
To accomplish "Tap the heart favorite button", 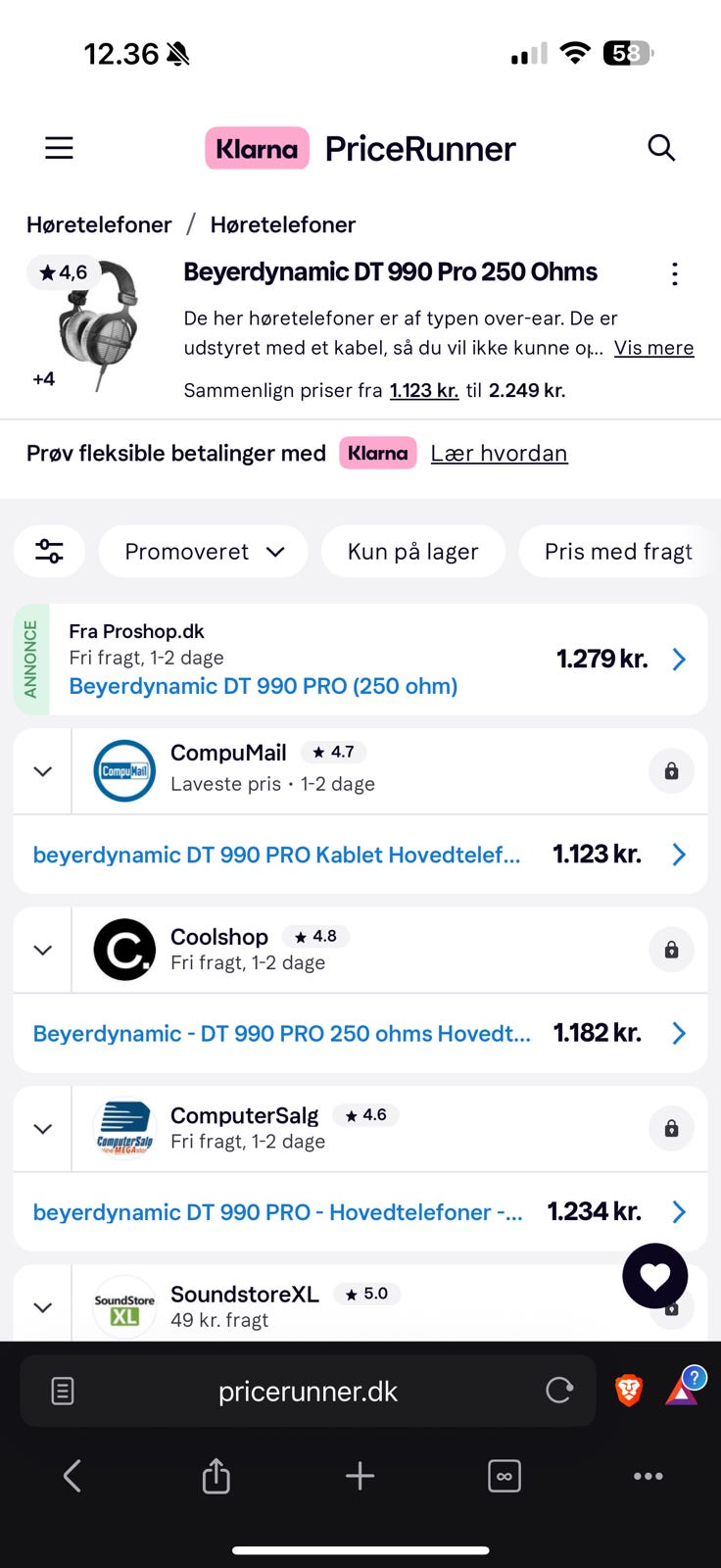I will click(654, 1275).
